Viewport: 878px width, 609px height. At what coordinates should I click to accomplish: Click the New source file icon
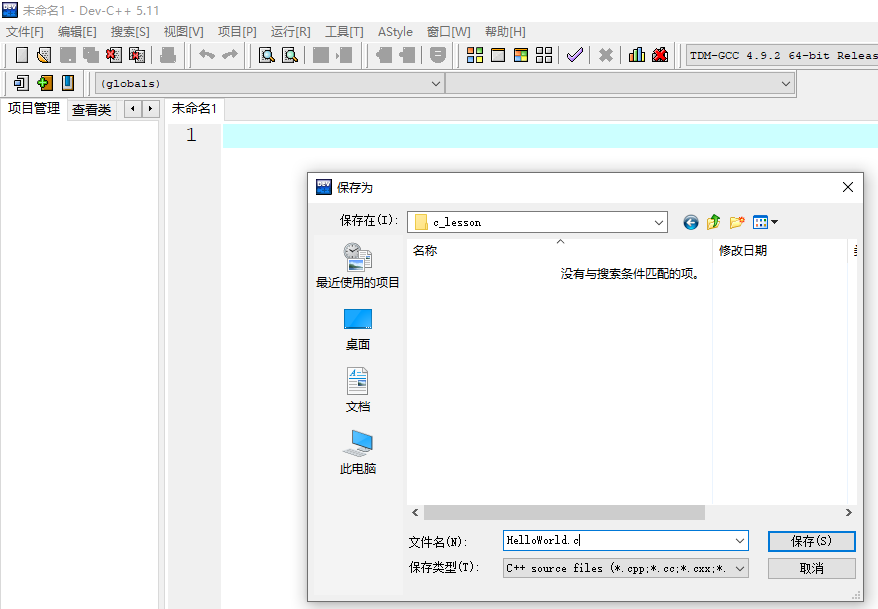tap(21, 55)
